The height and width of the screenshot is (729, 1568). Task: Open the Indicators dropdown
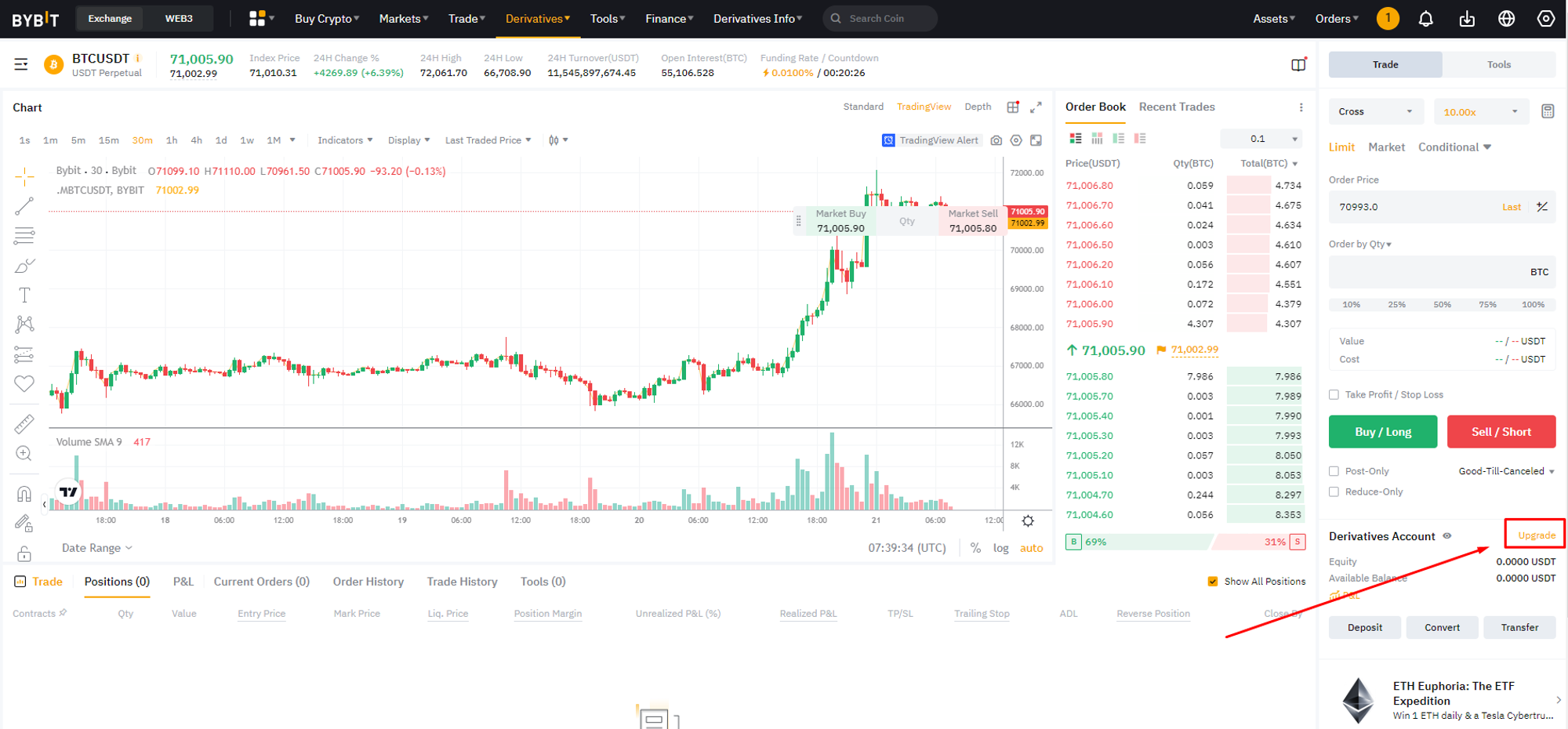(x=345, y=140)
